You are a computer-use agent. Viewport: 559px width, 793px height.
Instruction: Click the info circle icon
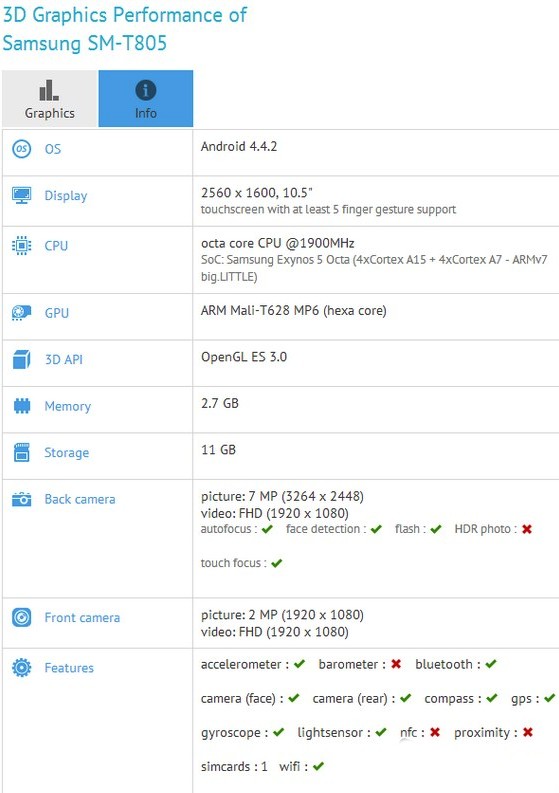tap(146, 91)
